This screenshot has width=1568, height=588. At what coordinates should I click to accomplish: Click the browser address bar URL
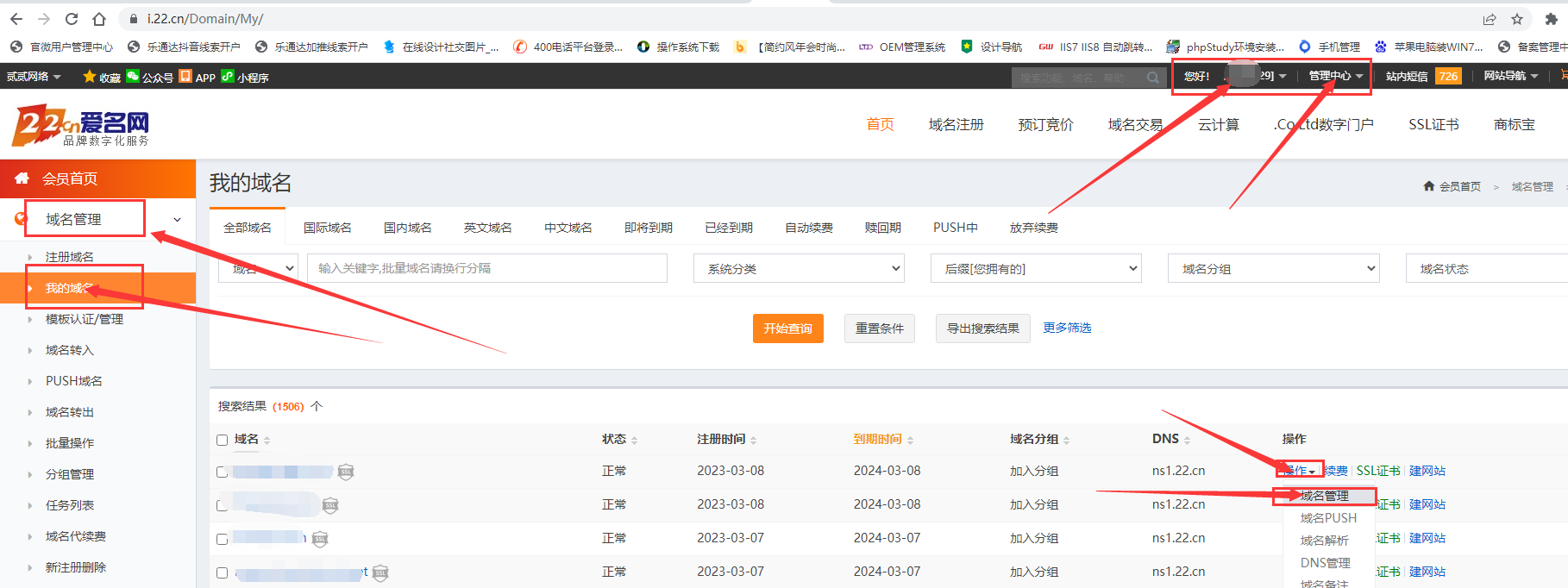[205, 19]
